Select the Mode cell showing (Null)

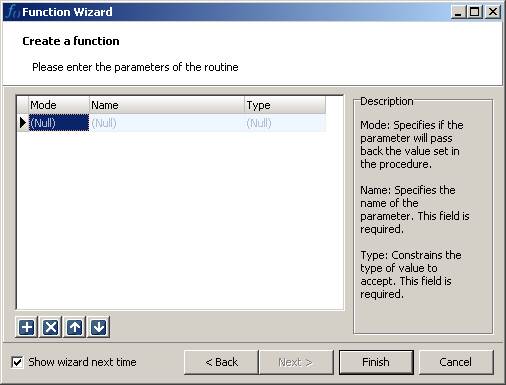point(59,123)
